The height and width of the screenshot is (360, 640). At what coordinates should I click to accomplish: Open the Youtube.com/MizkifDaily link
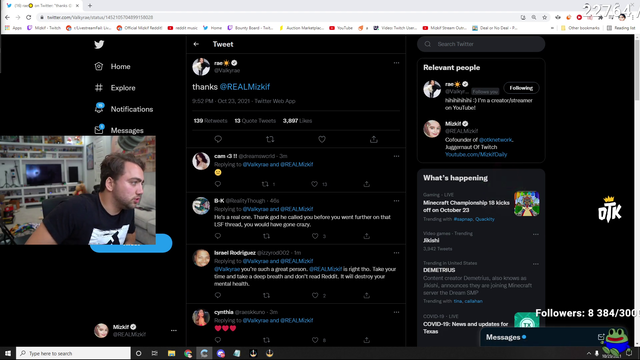click(476, 154)
